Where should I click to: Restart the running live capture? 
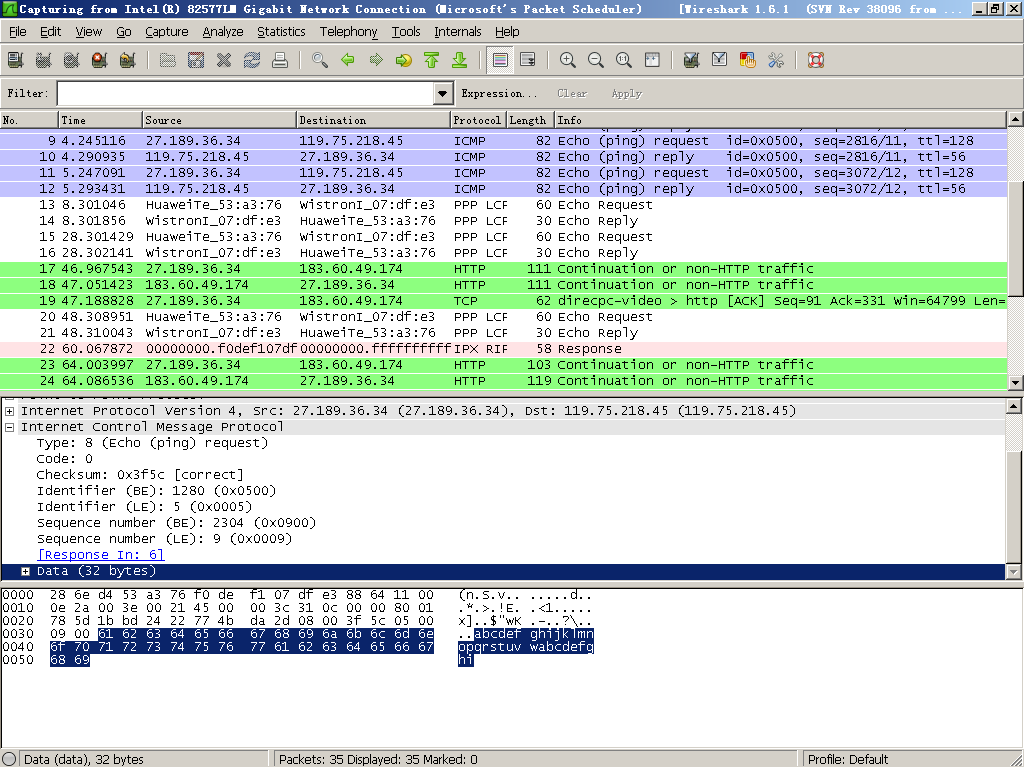[127, 60]
